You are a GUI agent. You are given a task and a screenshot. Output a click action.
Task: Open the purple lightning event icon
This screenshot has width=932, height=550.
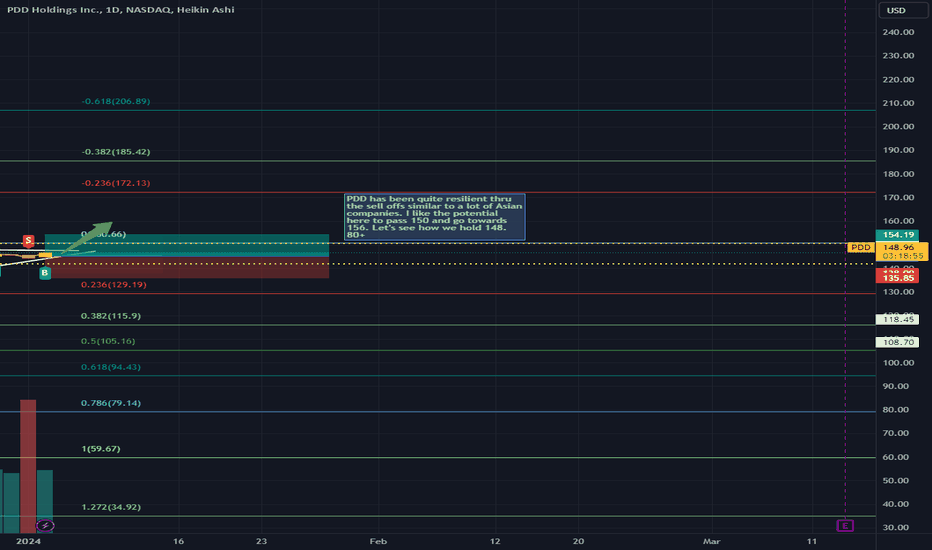pyautogui.click(x=45, y=526)
